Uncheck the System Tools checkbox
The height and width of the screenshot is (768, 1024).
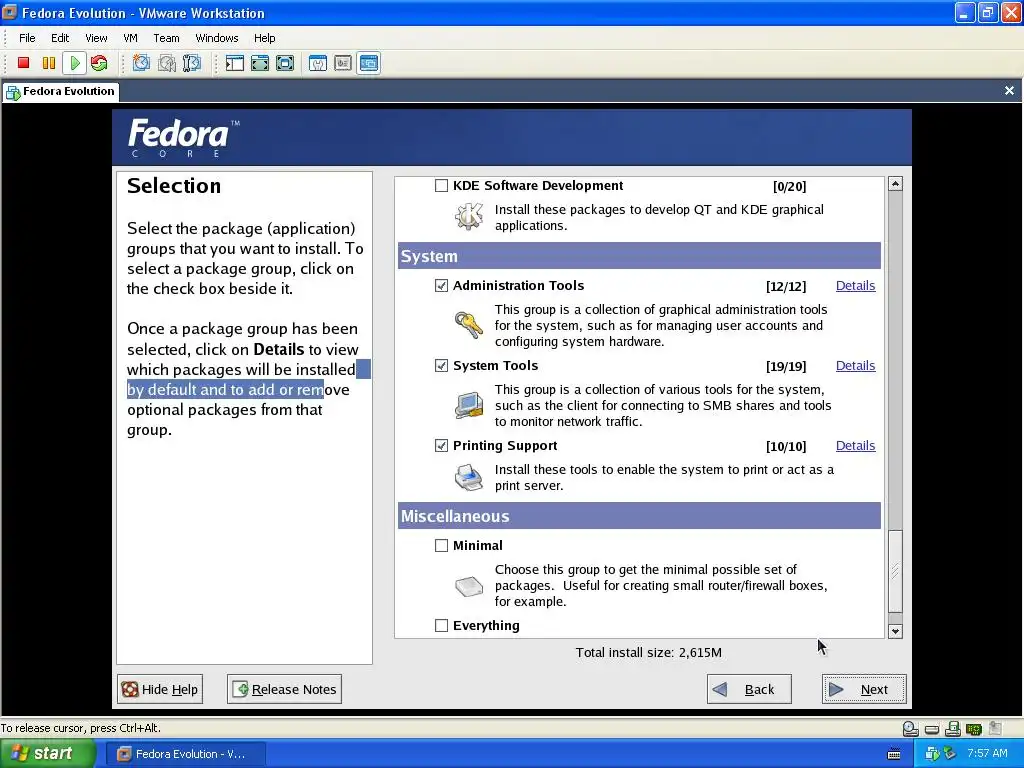[441, 366]
